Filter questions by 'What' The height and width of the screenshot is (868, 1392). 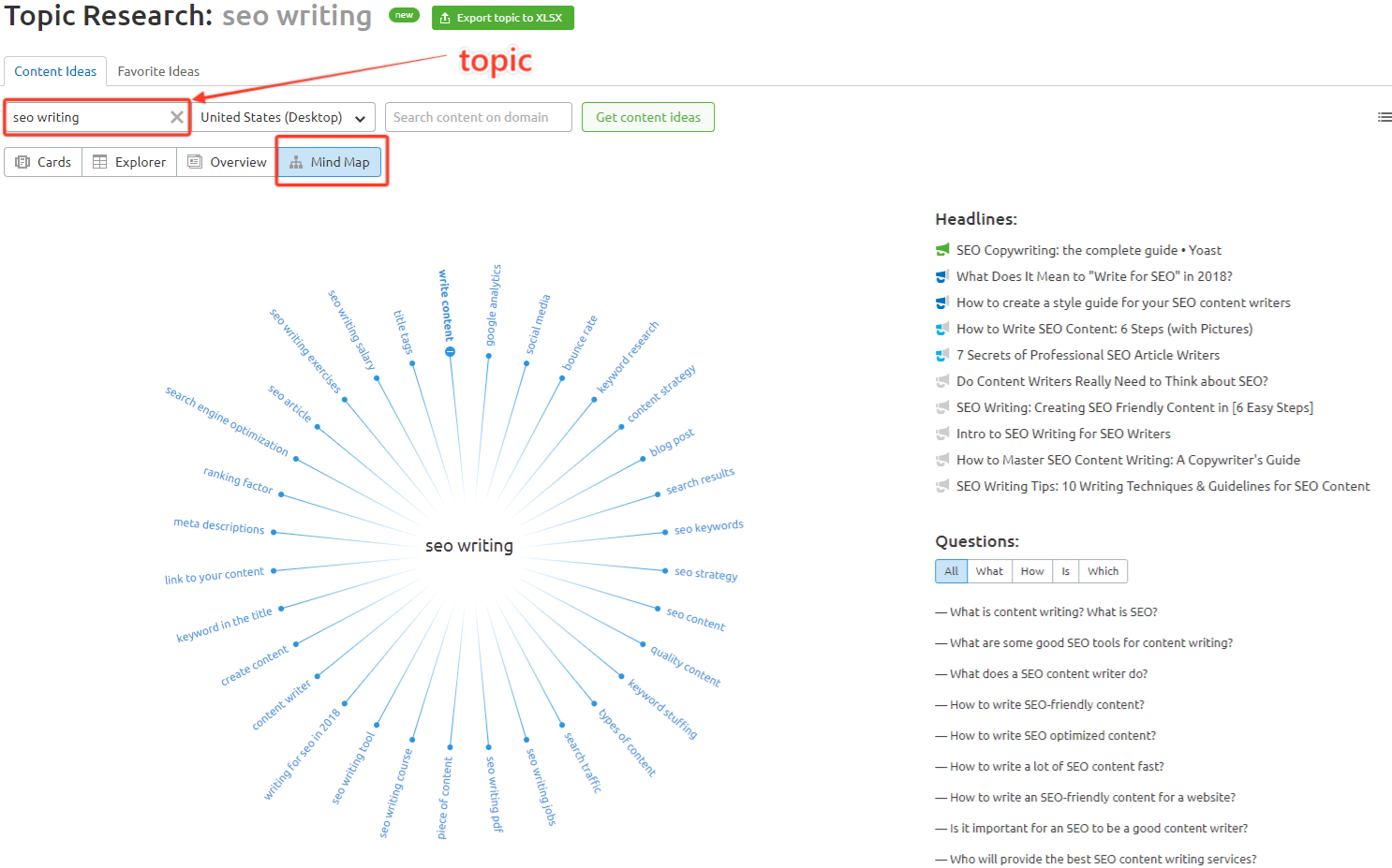tap(988, 570)
